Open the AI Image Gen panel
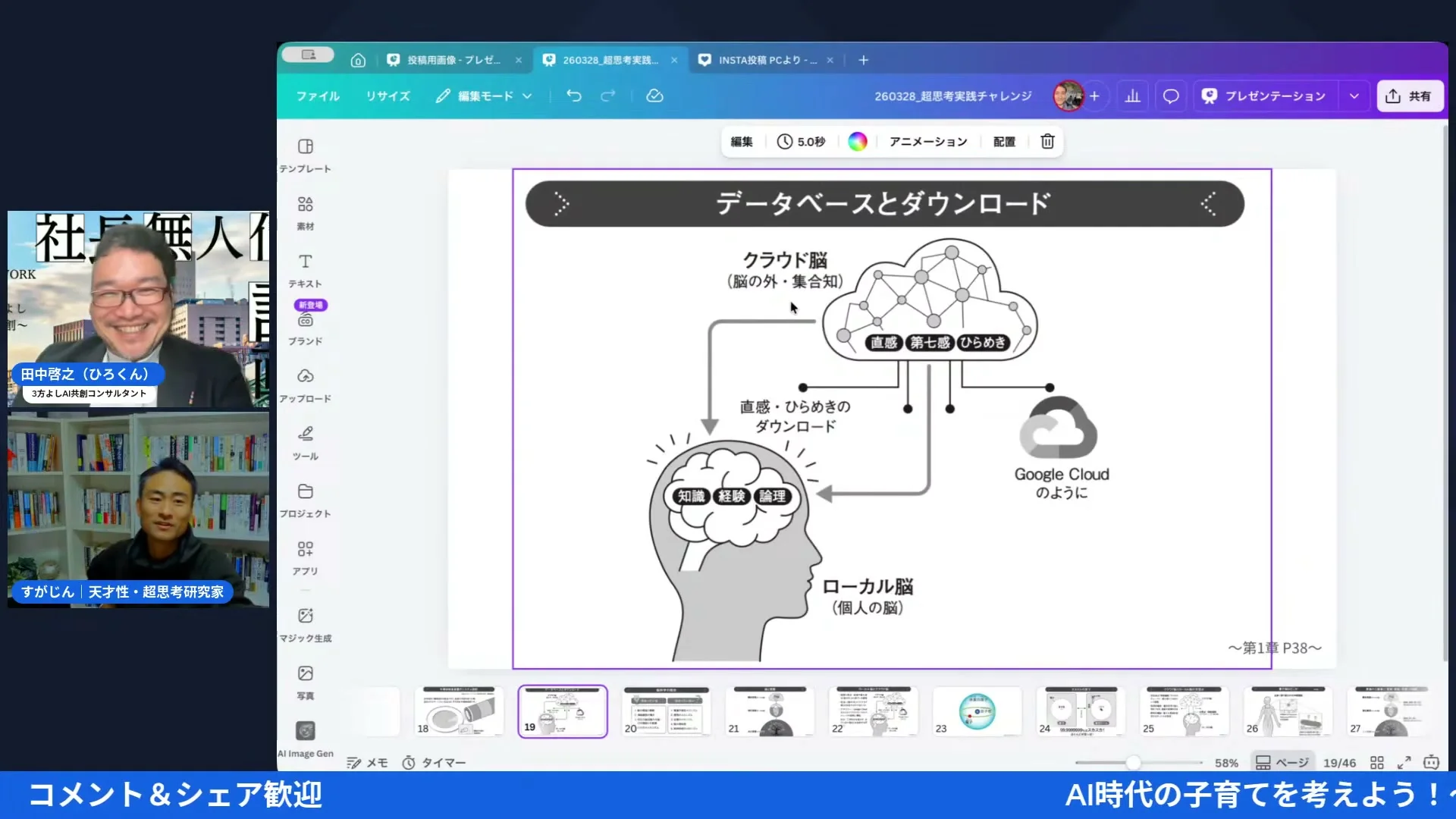This screenshot has width=1456, height=819. click(x=305, y=730)
